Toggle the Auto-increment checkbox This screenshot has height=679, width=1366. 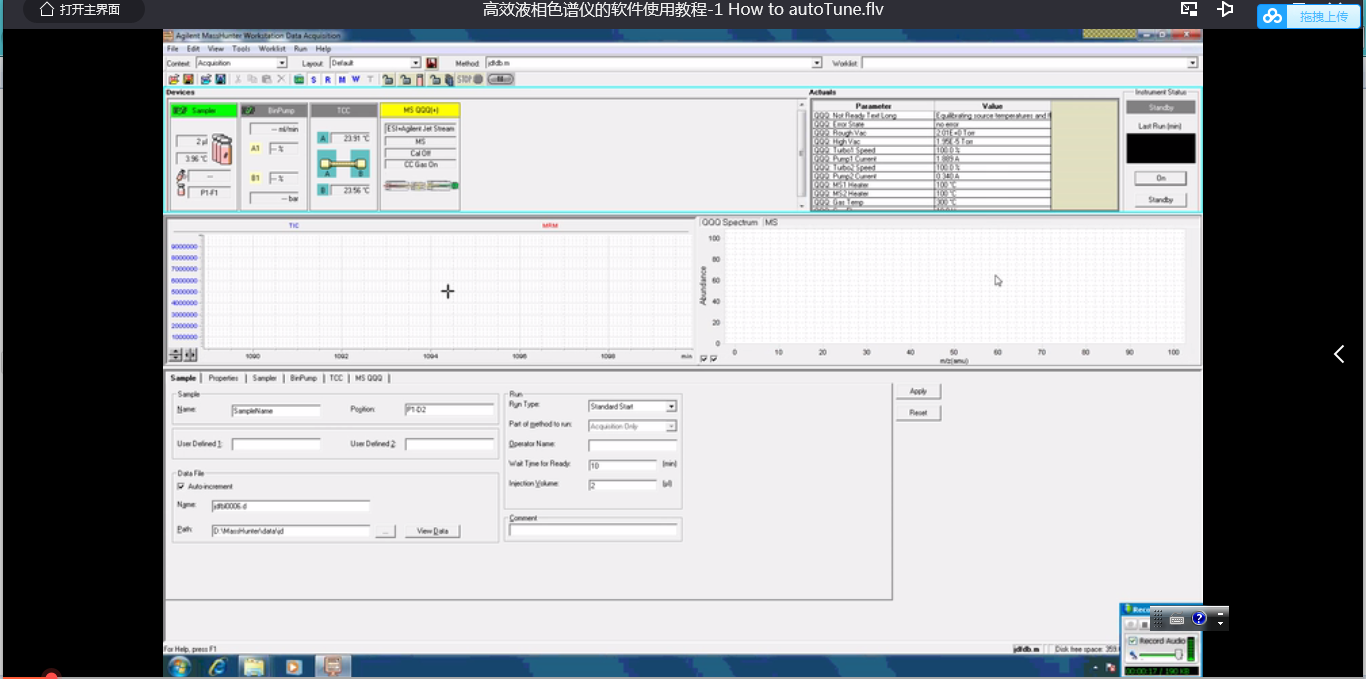(180, 486)
